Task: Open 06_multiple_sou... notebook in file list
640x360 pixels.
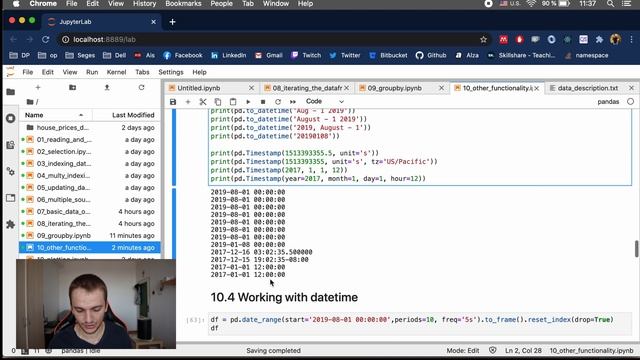Action: tap(90, 200)
